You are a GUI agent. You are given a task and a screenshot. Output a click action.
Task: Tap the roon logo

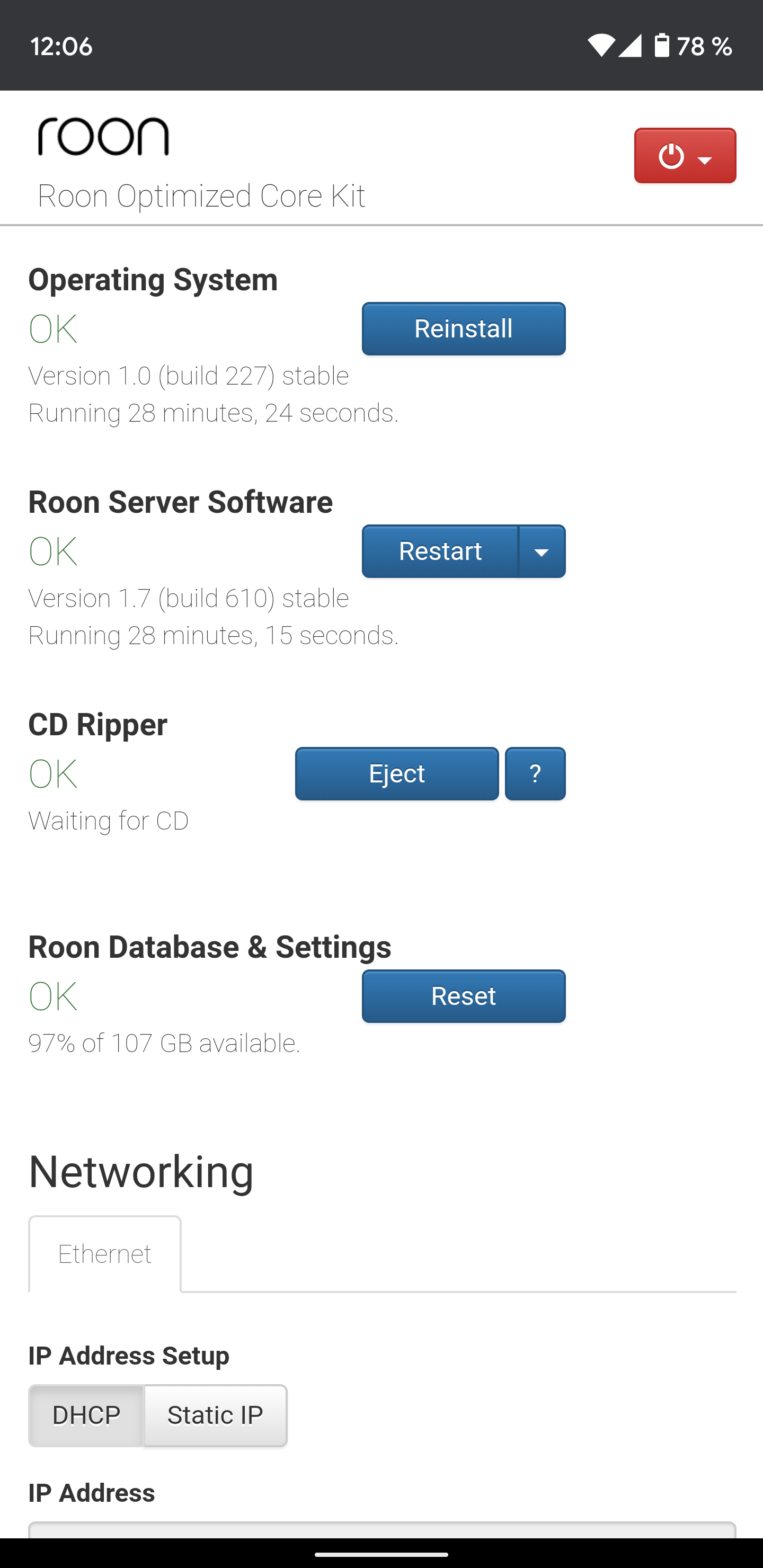tap(103, 136)
